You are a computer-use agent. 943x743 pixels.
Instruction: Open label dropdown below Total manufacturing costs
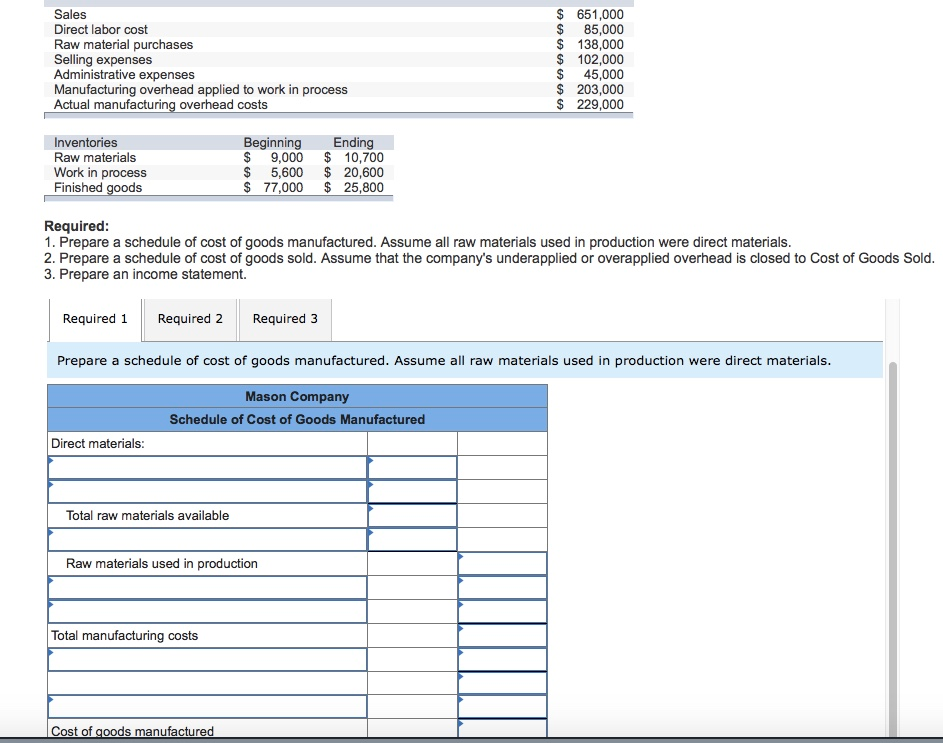click(x=207, y=659)
